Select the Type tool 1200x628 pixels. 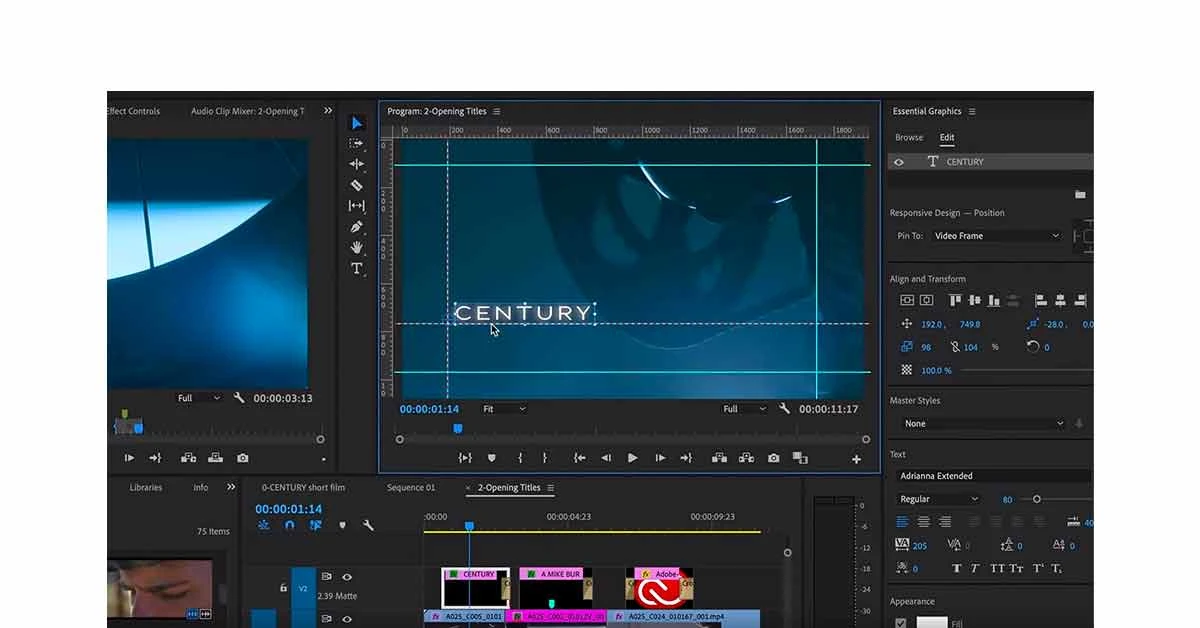(x=357, y=268)
